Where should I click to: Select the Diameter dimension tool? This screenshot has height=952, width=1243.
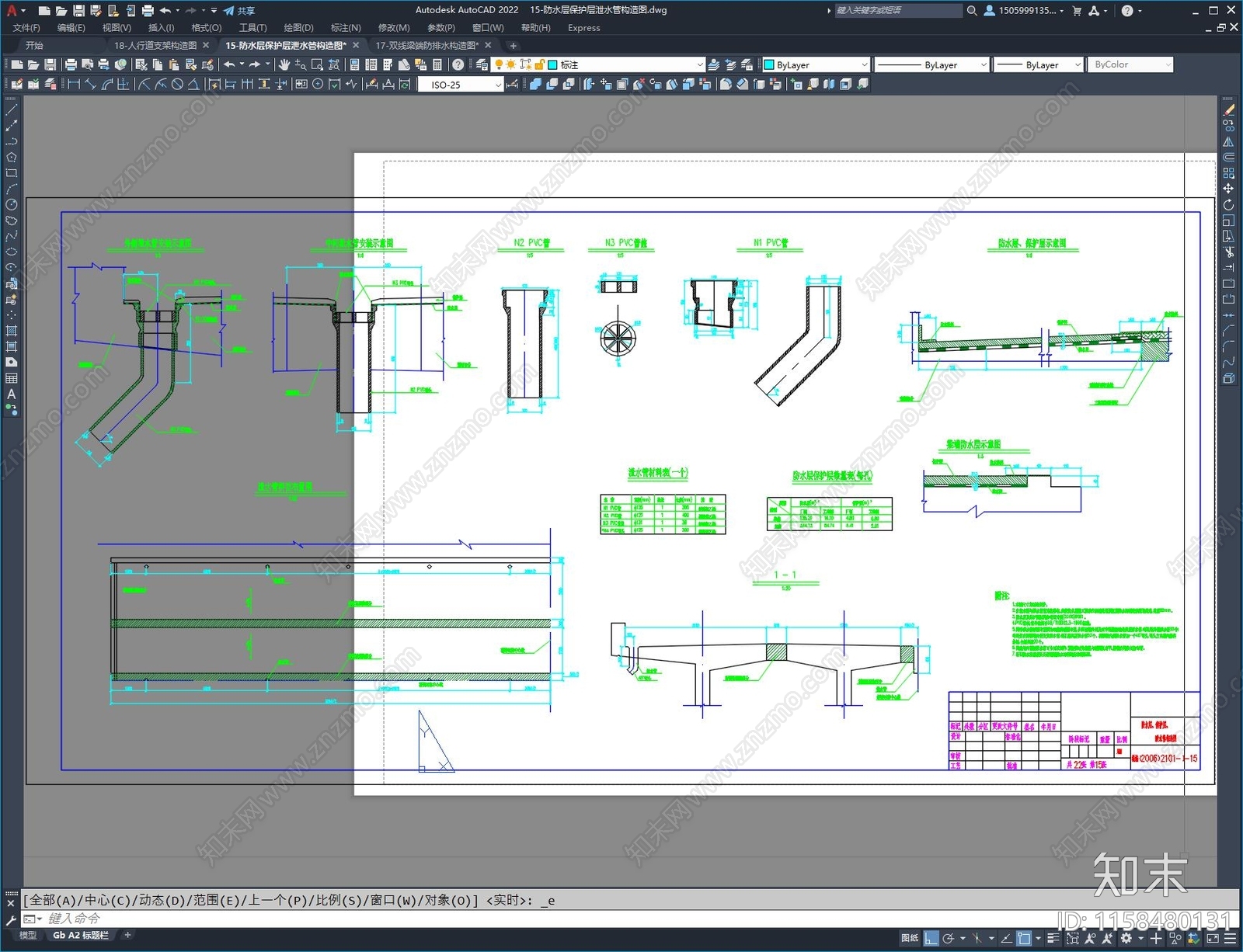pyautogui.click(x=177, y=84)
